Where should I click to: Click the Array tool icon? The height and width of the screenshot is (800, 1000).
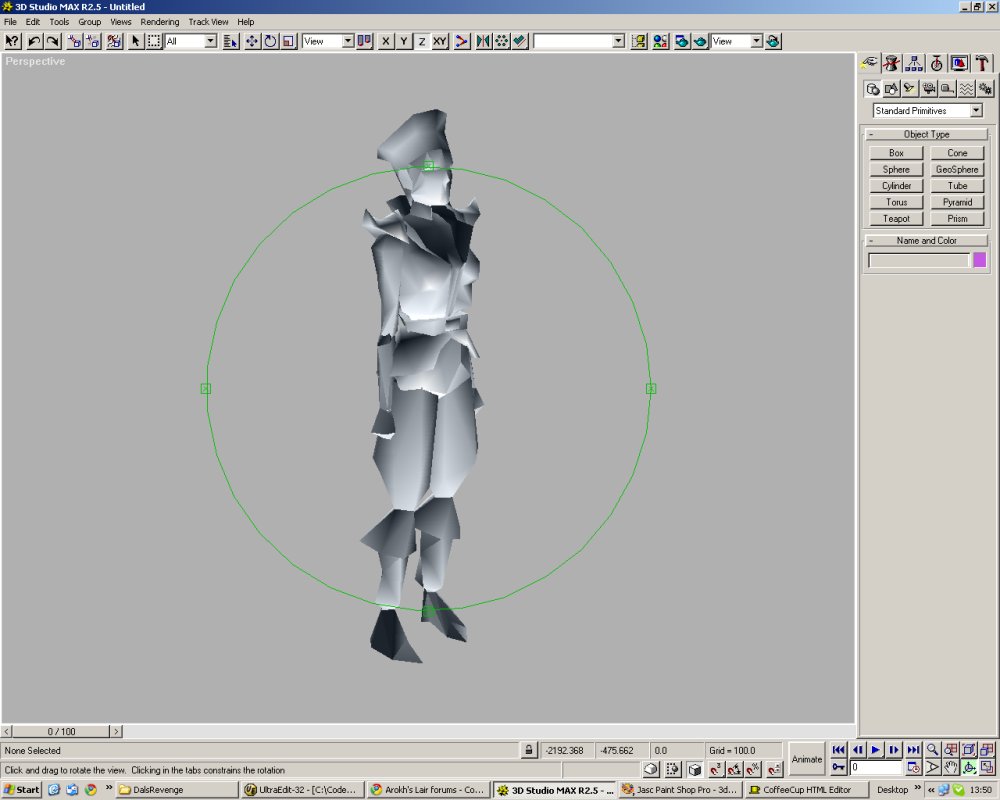[501, 41]
